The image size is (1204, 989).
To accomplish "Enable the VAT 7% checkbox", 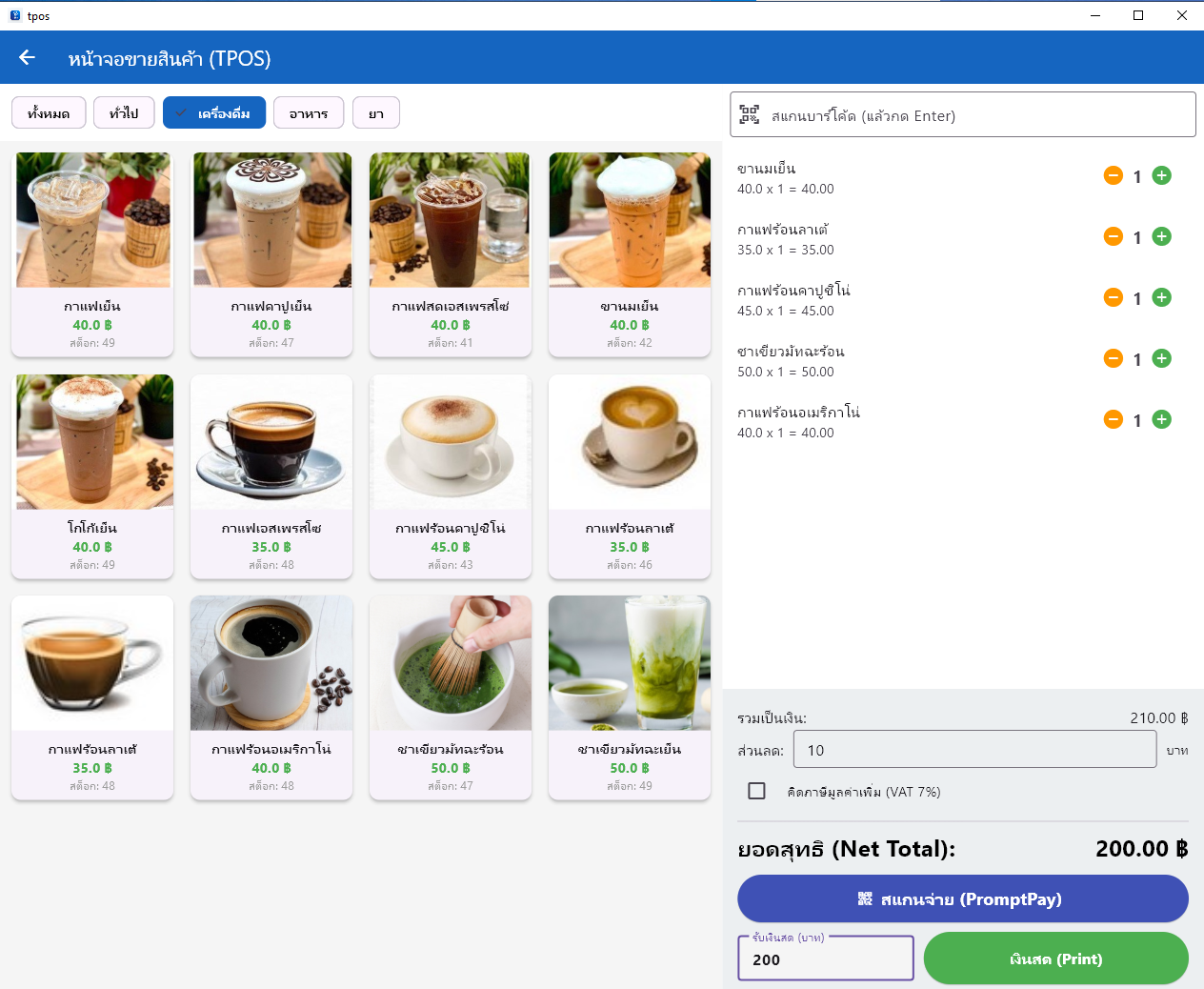I will 757,791.
